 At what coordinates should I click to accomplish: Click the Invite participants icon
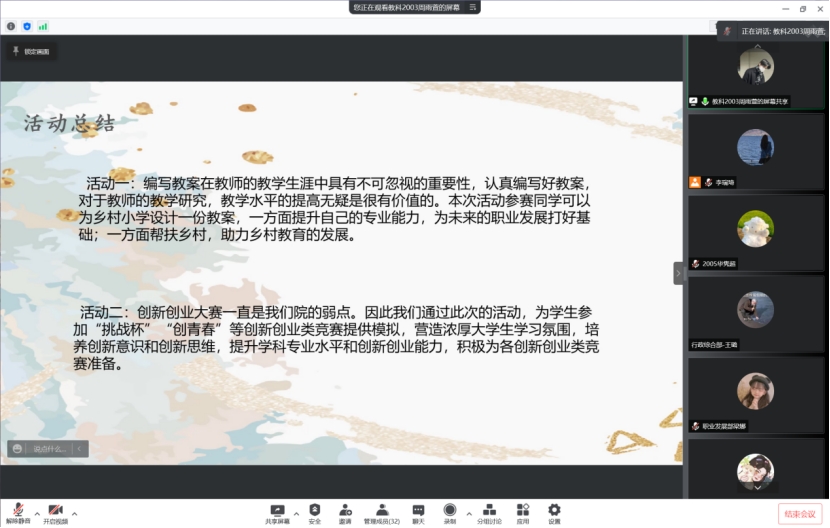tap(345, 512)
